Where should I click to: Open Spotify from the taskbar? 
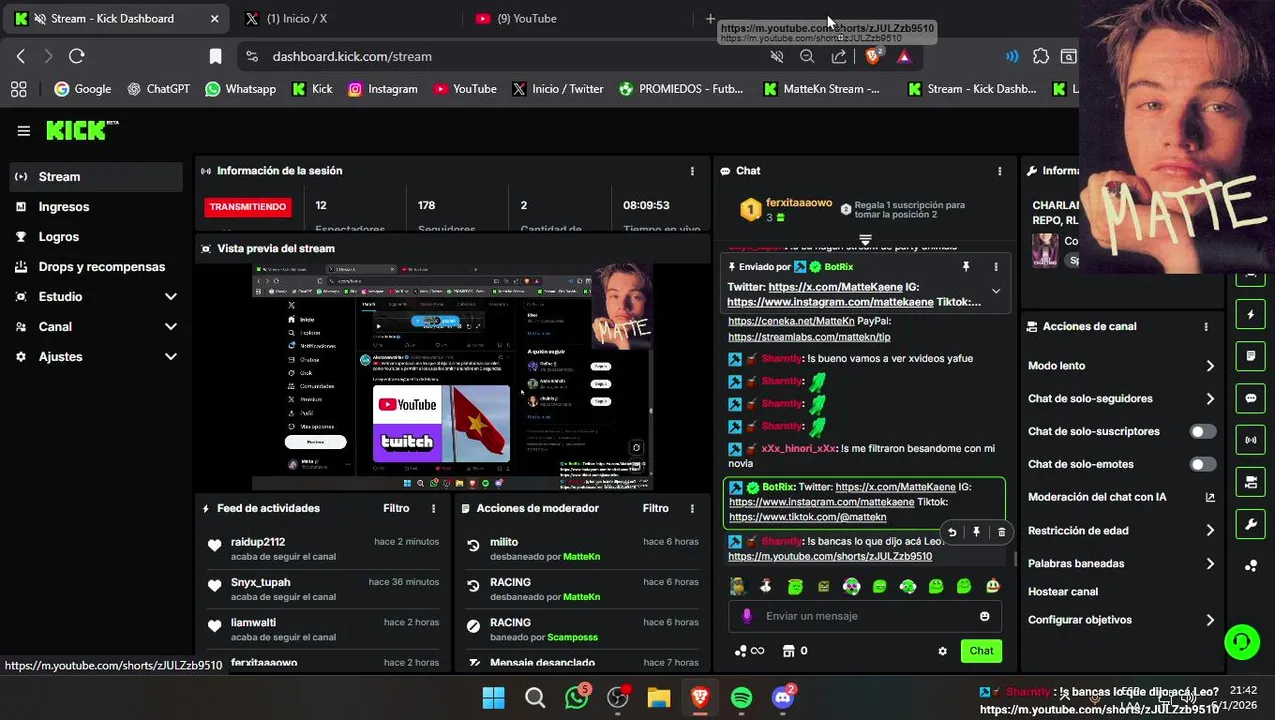click(741, 697)
